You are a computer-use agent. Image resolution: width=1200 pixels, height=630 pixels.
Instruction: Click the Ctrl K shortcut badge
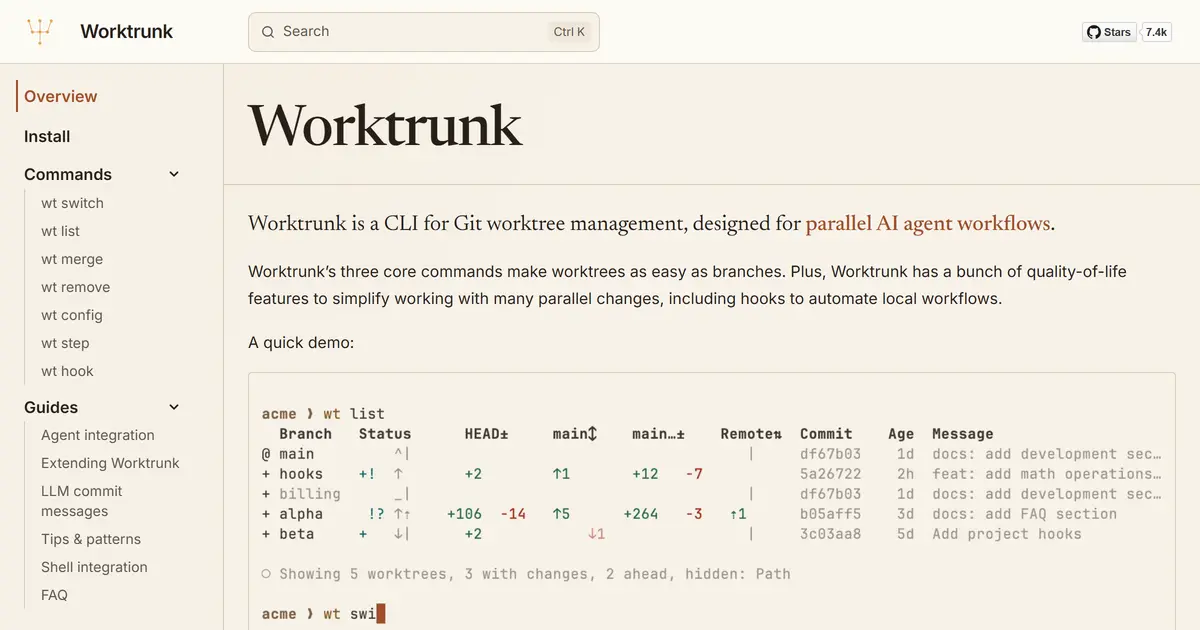569,32
